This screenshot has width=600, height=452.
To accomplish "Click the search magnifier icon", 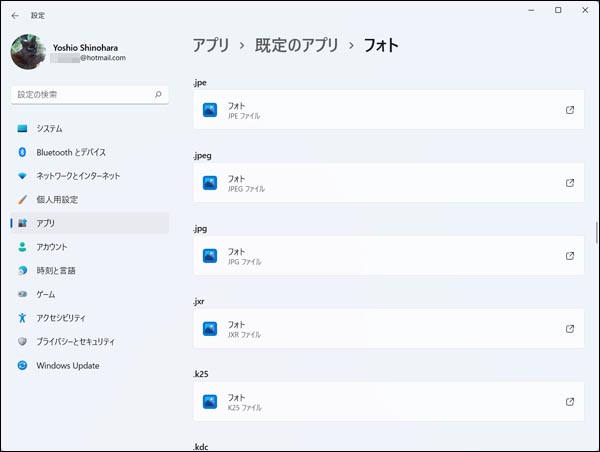I will (x=158, y=94).
